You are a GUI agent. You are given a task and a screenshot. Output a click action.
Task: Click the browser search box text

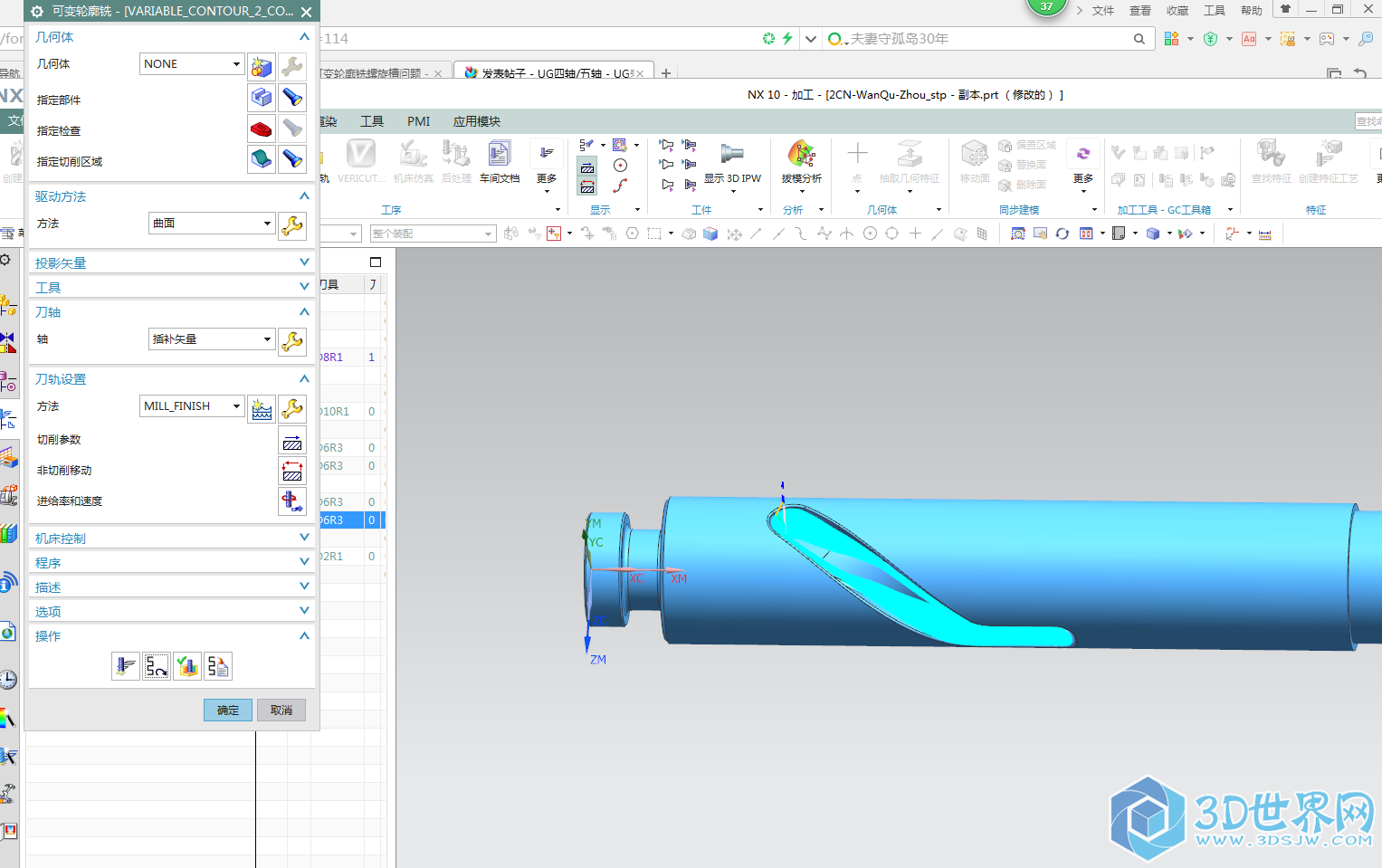point(899,39)
